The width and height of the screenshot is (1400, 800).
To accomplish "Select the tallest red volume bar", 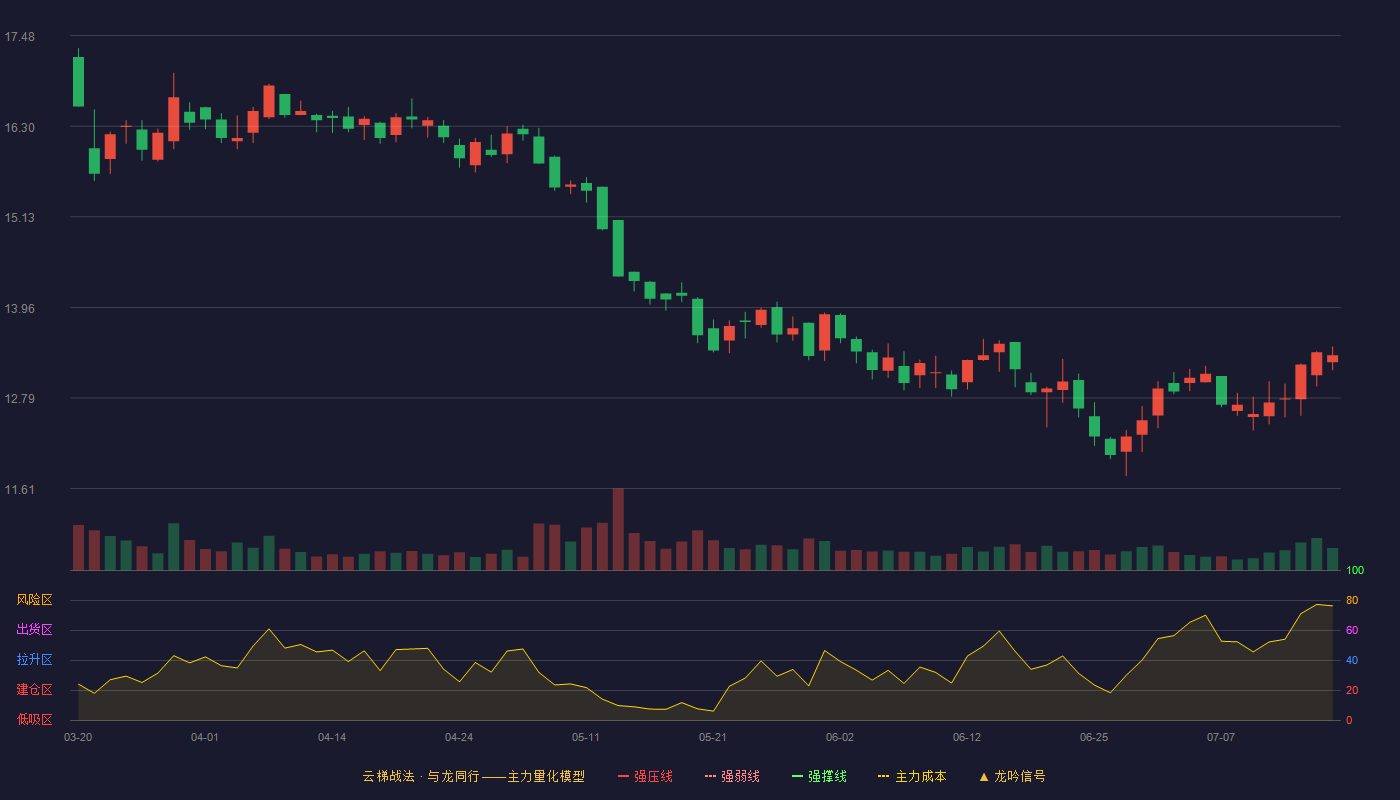I will point(618,530).
